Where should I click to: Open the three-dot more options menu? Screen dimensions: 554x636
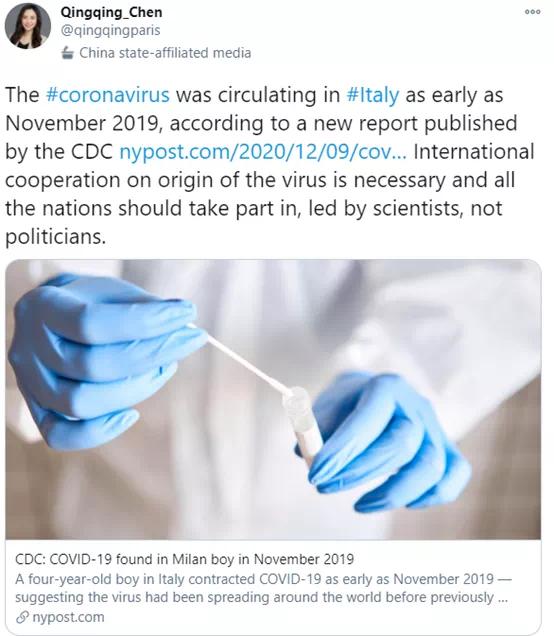(532, 12)
